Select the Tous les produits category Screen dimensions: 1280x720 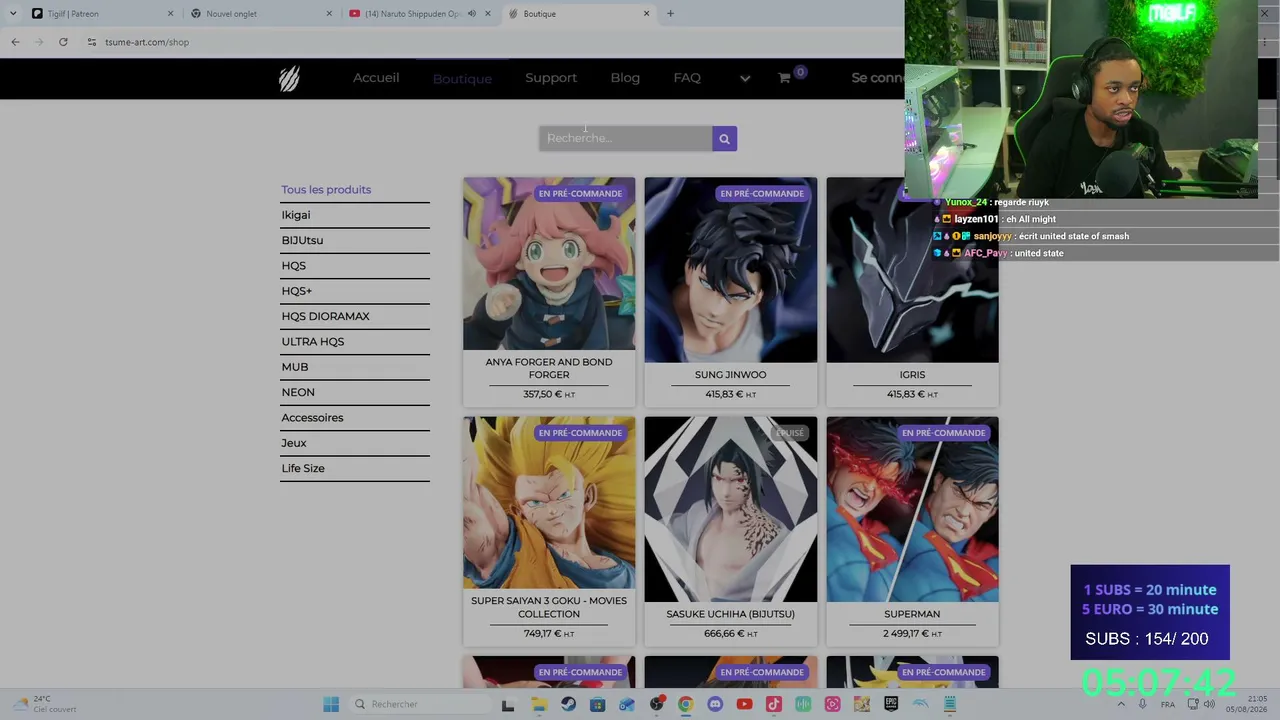pos(326,190)
